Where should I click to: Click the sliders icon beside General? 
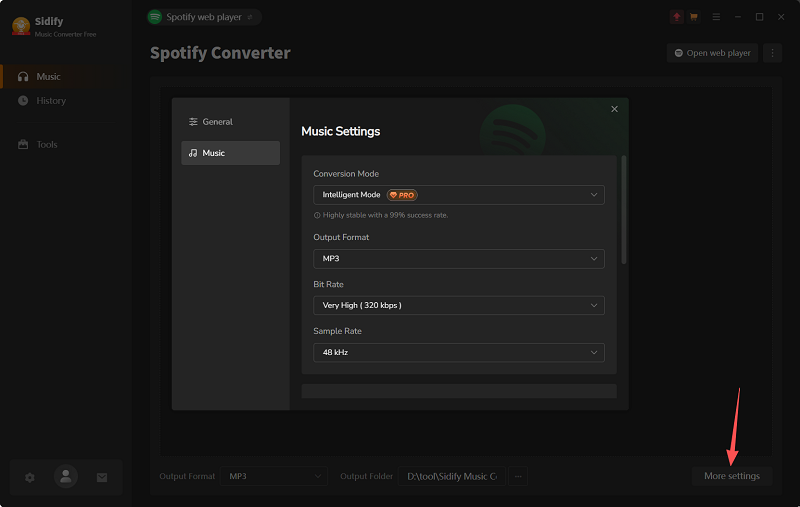click(x=193, y=122)
